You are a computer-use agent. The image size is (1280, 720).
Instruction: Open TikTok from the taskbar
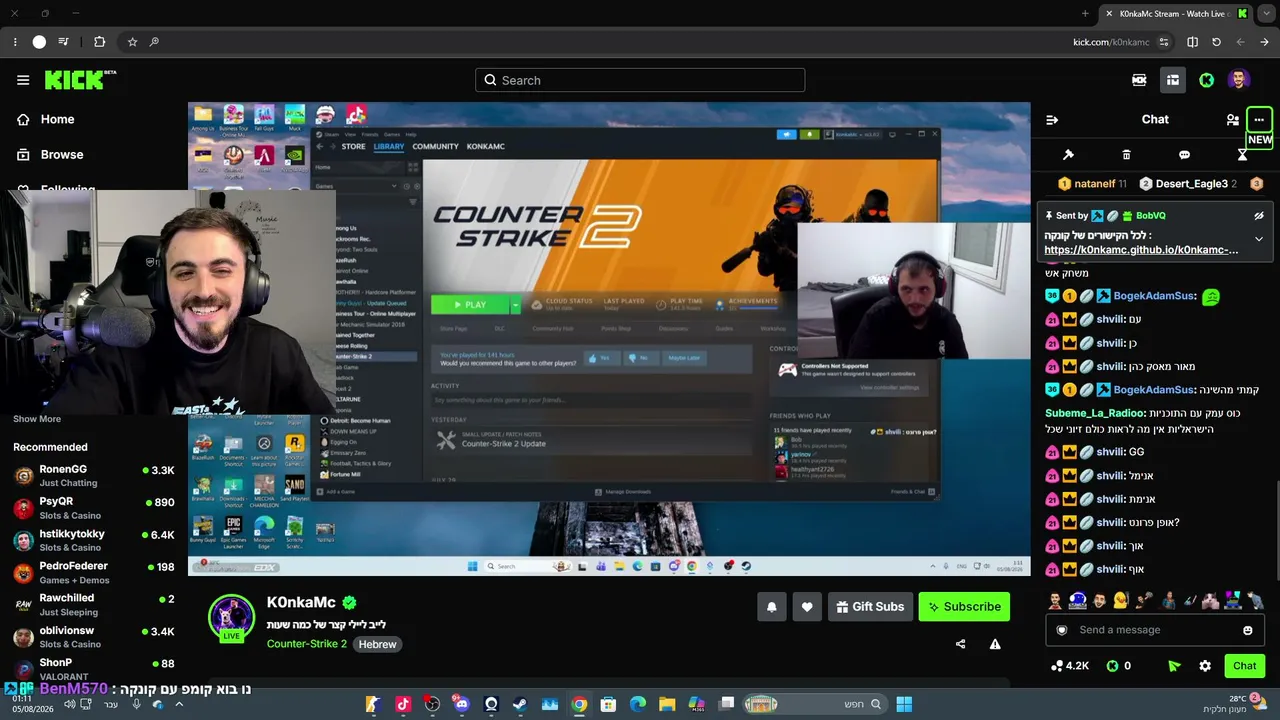(x=403, y=704)
